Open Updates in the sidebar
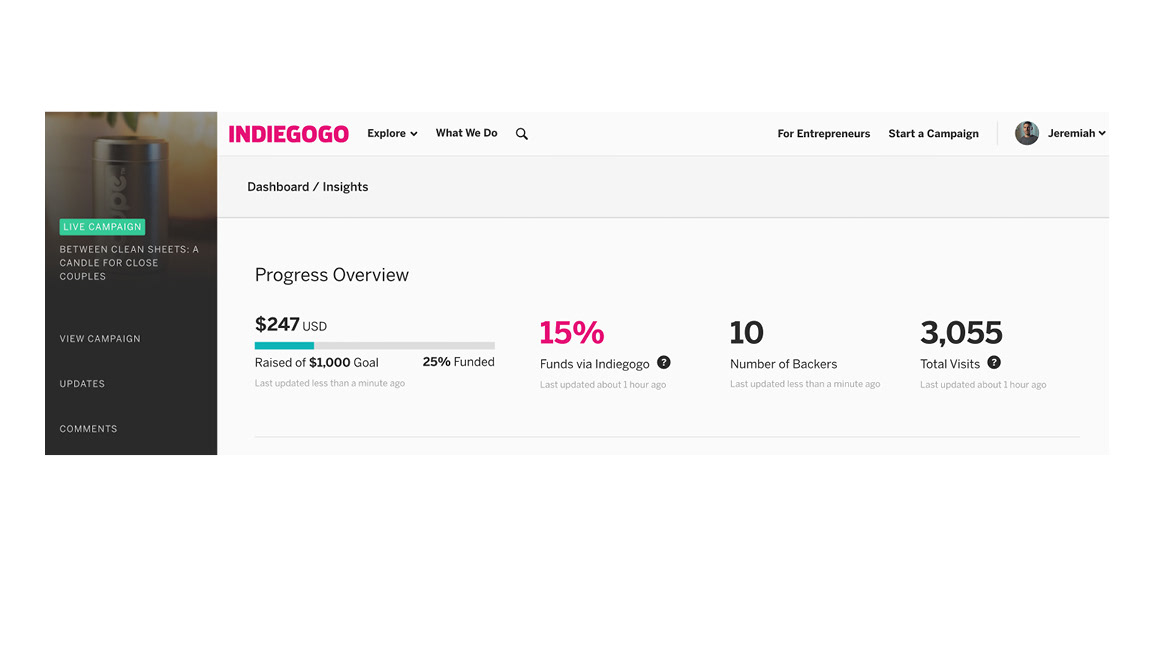Image resolution: width=1152 pixels, height=648 pixels. click(x=82, y=384)
